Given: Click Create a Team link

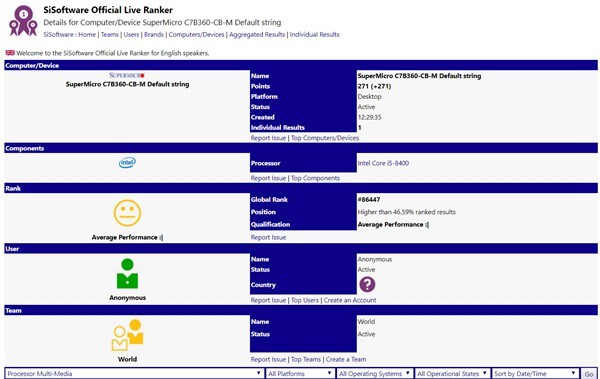Looking at the screenshot, I should tap(346, 359).
